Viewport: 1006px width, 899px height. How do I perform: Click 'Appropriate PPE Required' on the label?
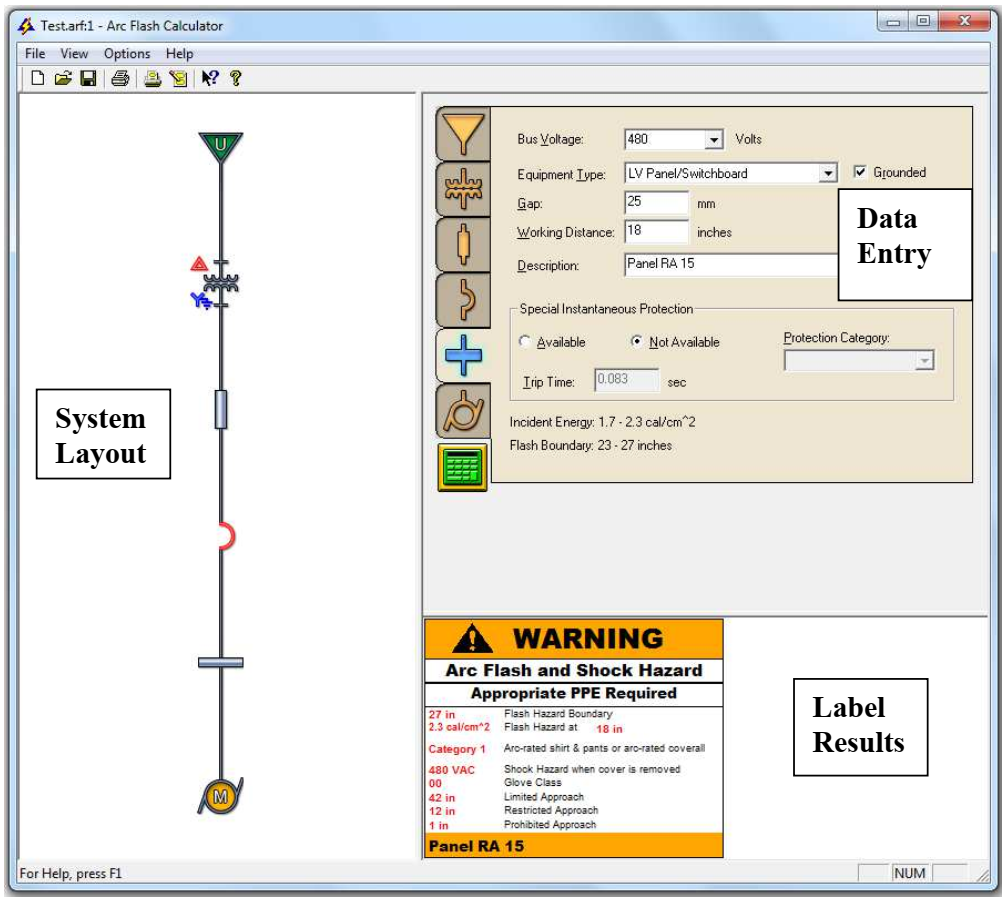(x=574, y=693)
